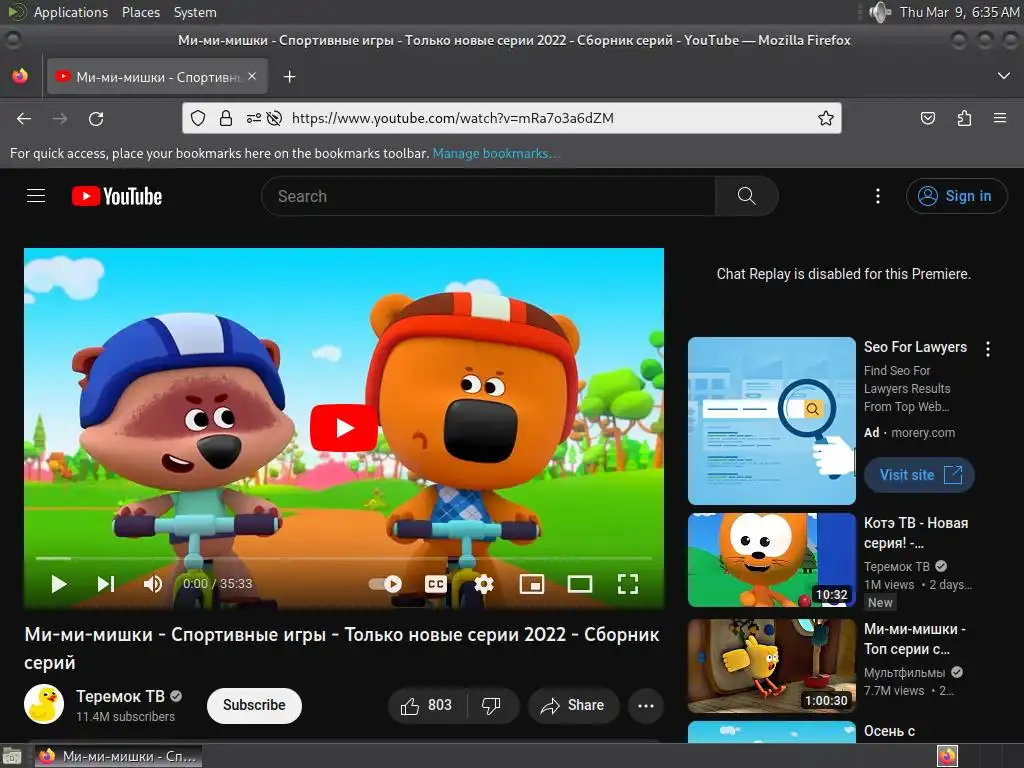Click the Sign in button

click(956, 196)
